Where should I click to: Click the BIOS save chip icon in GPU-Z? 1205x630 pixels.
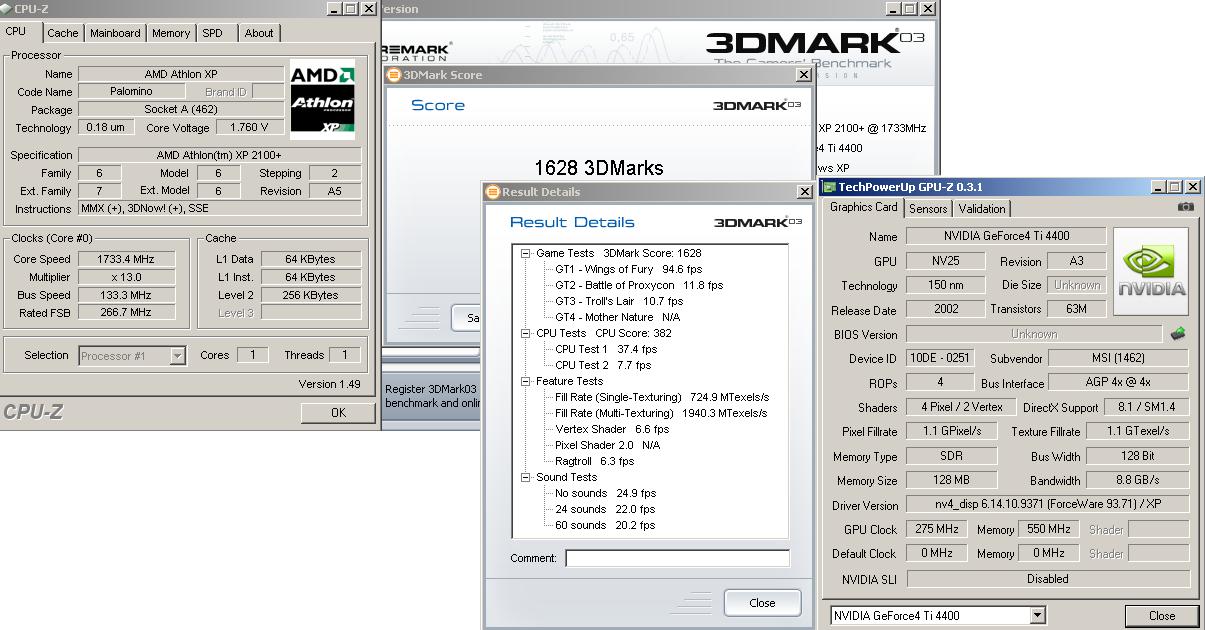coord(1178,334)
